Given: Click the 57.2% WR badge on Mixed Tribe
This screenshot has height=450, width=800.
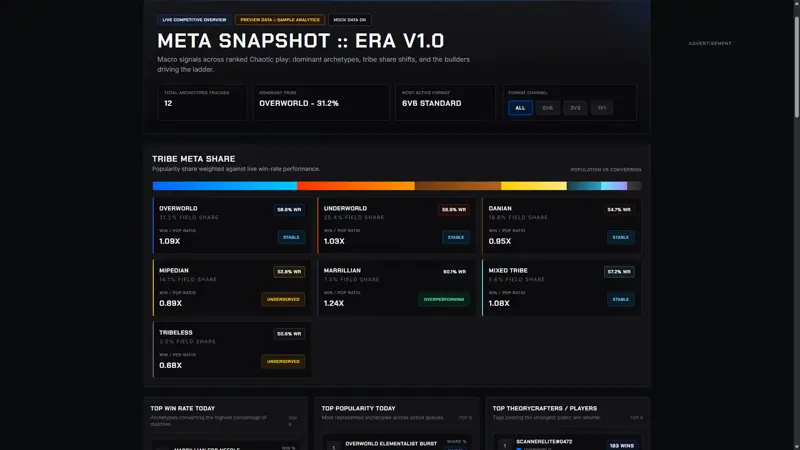Looking at the screenshot, I should [619, 272].
